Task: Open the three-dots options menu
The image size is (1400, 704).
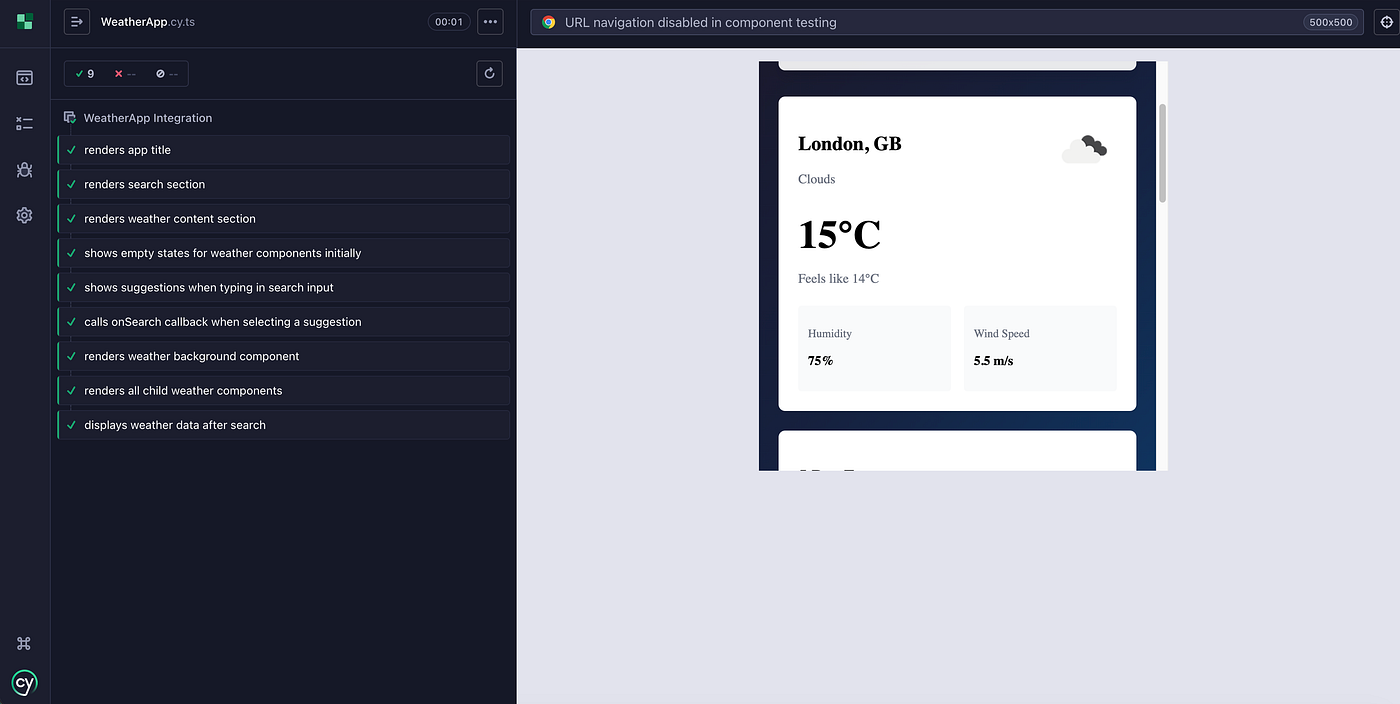Action: [490, 21]
